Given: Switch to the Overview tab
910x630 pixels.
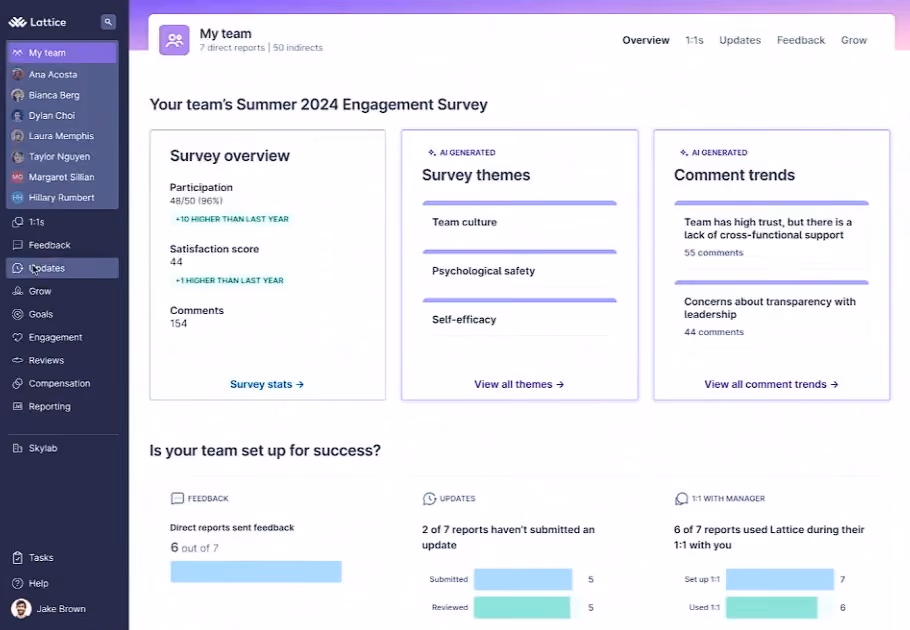Looking at the screenshot, I should 646,40.
